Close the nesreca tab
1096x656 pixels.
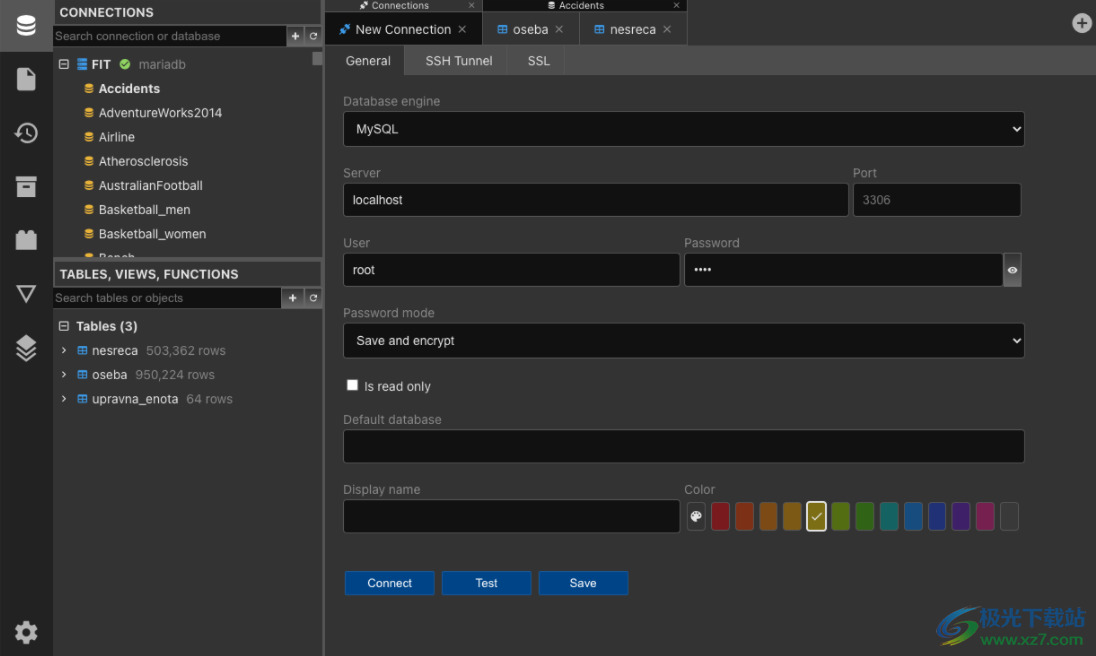tap(667, 29)
